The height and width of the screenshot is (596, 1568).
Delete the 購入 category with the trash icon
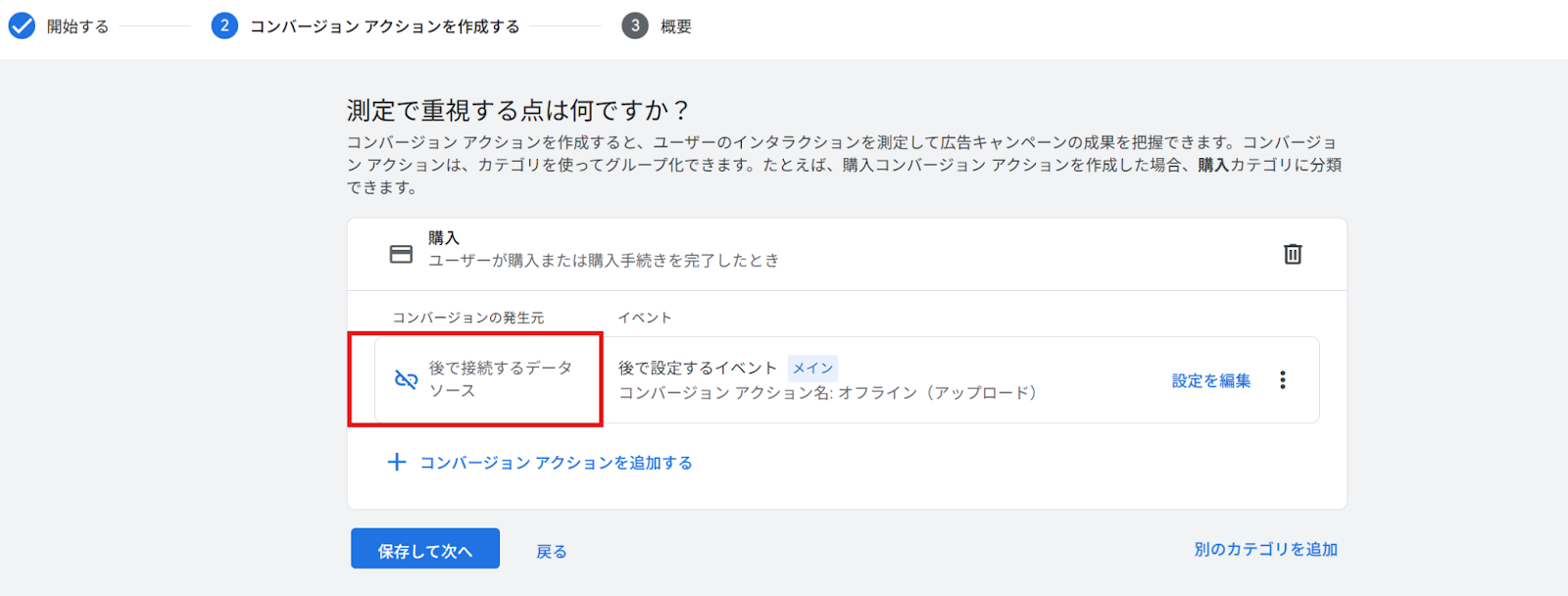[1293, 254]
